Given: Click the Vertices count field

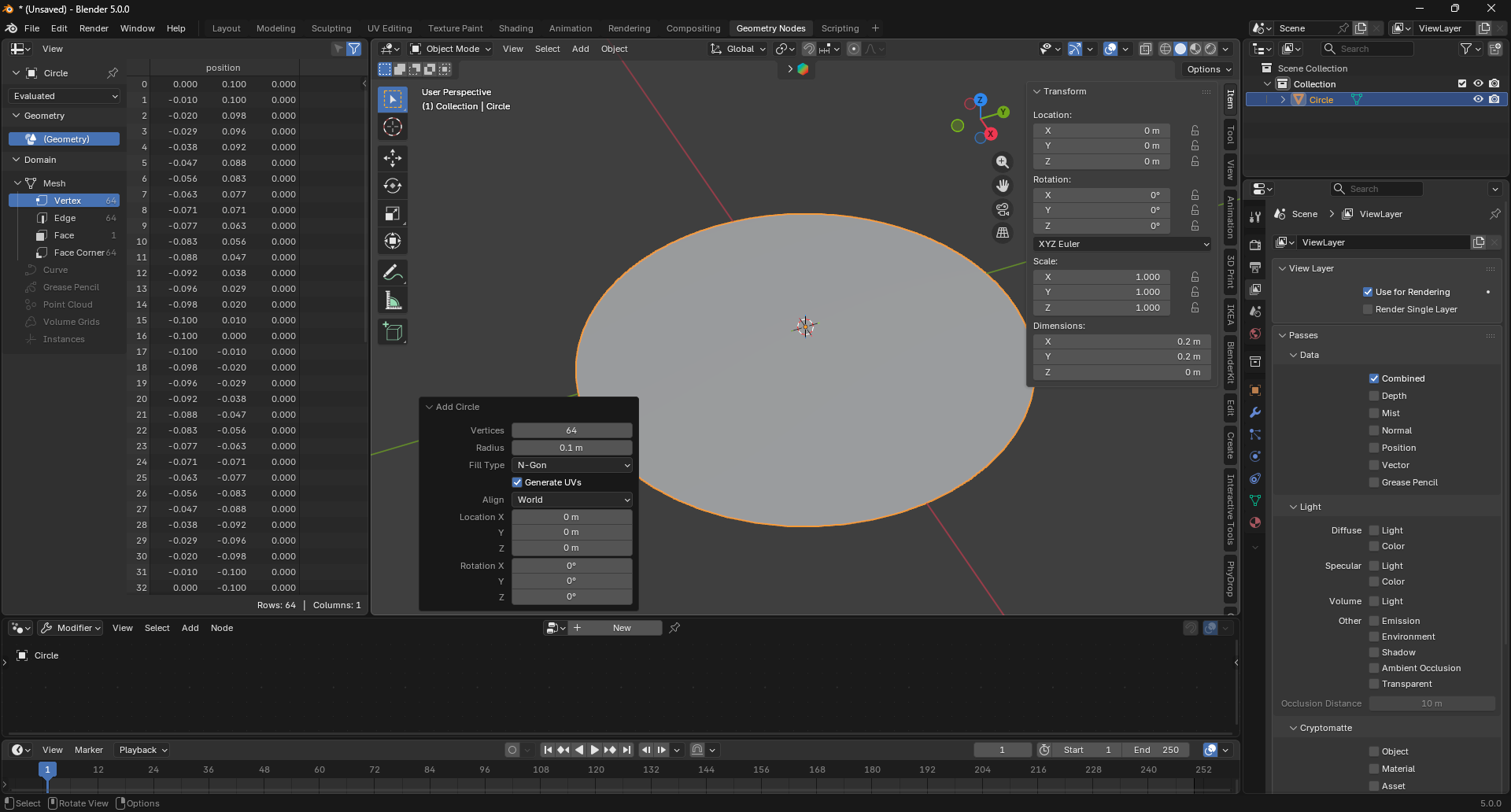Looking at the screenshot, I should [x=572, y=430].
